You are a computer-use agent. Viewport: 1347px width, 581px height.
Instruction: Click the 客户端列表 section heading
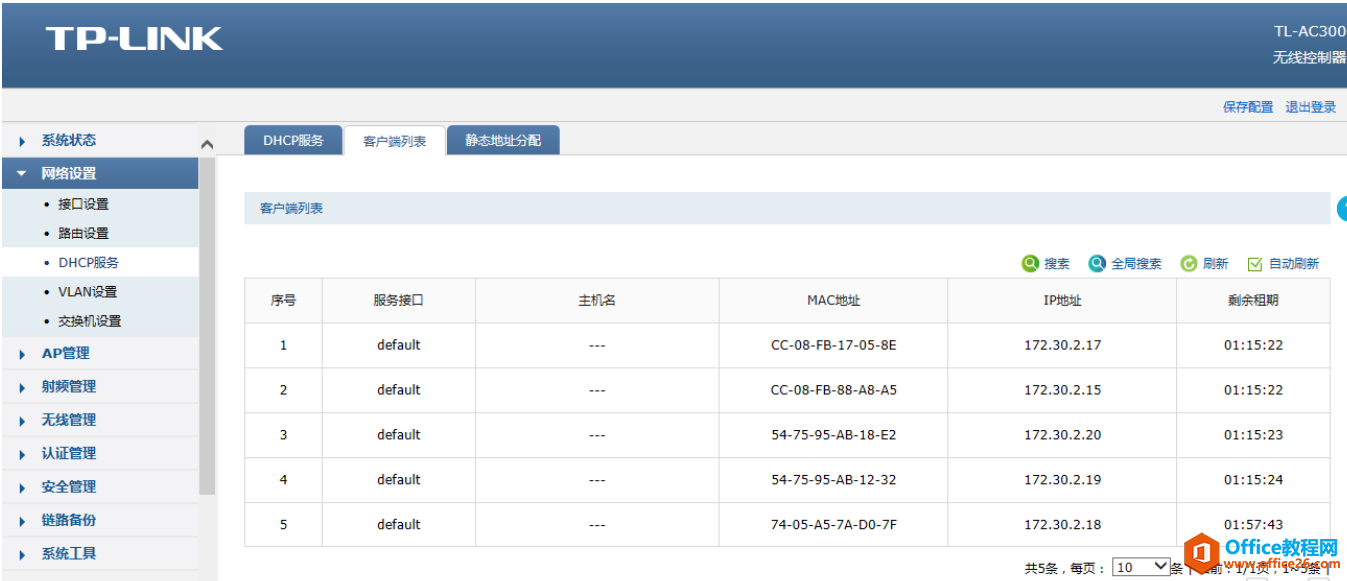coord(291,209)
